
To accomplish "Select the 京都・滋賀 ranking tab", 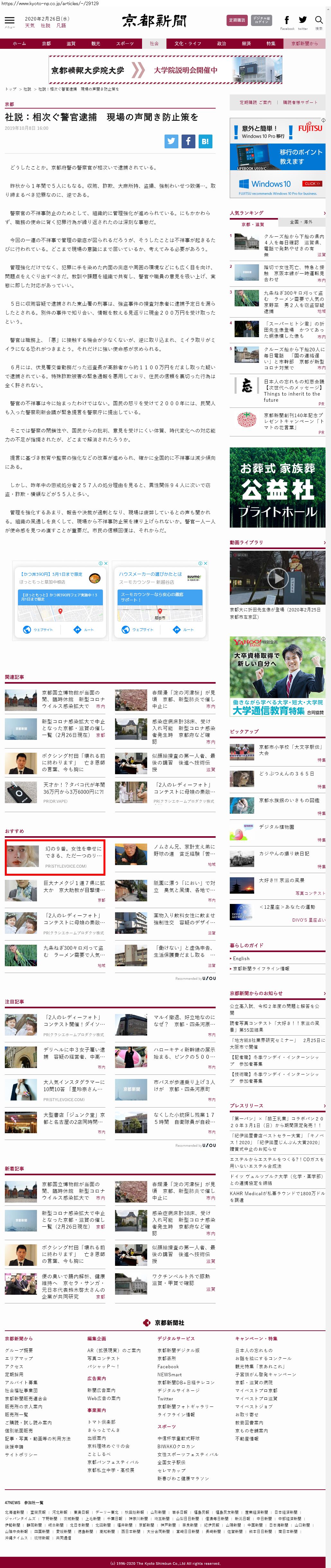I will (x=253, y=223).
